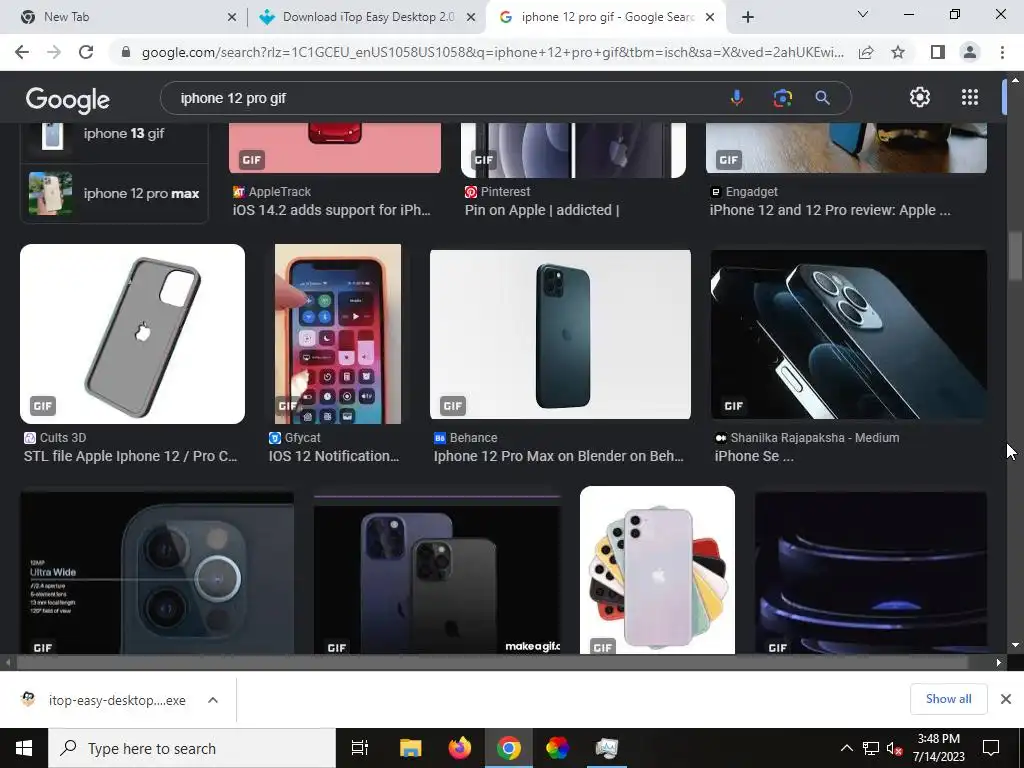This screenshot has height=768, width=1024.
Task: Start voice search with microphone icon
Action: pos(737,98)
